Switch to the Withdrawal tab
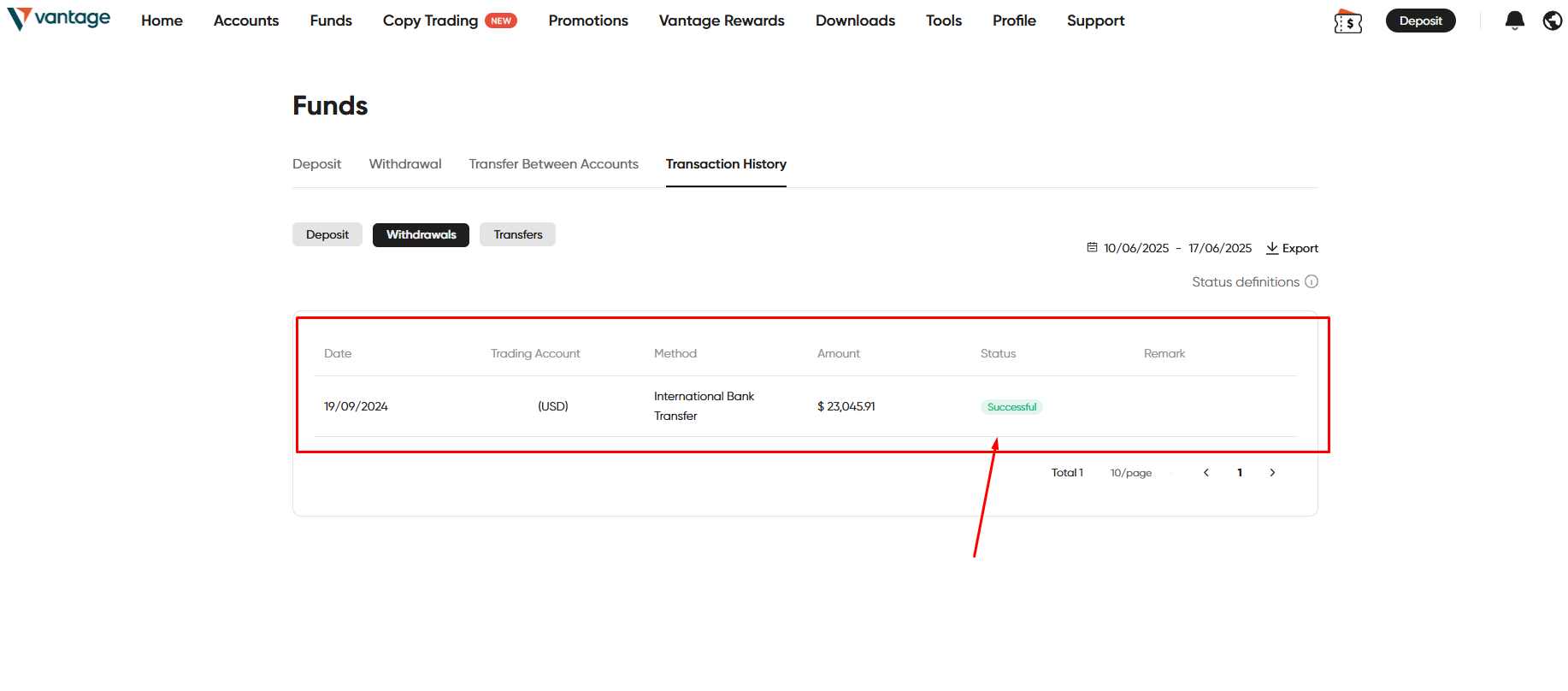 click(405, 164)
